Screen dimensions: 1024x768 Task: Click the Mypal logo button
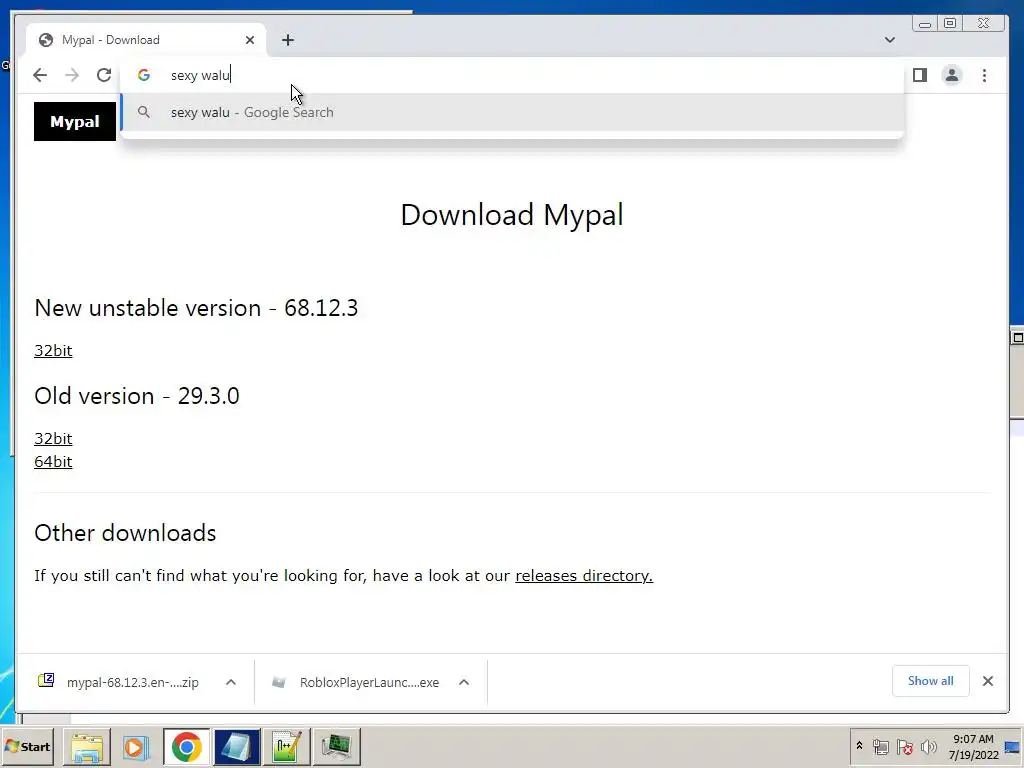point(74,121)
